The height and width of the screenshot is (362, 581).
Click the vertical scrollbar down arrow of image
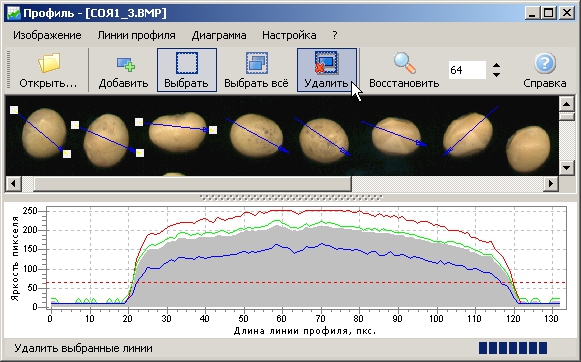pyautogui.click(x=566, y=168)
